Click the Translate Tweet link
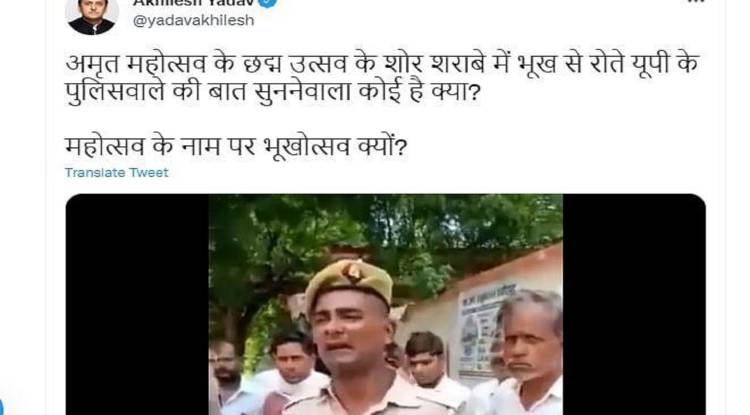This screenshot has height=415, width=750. click(117, 173)
